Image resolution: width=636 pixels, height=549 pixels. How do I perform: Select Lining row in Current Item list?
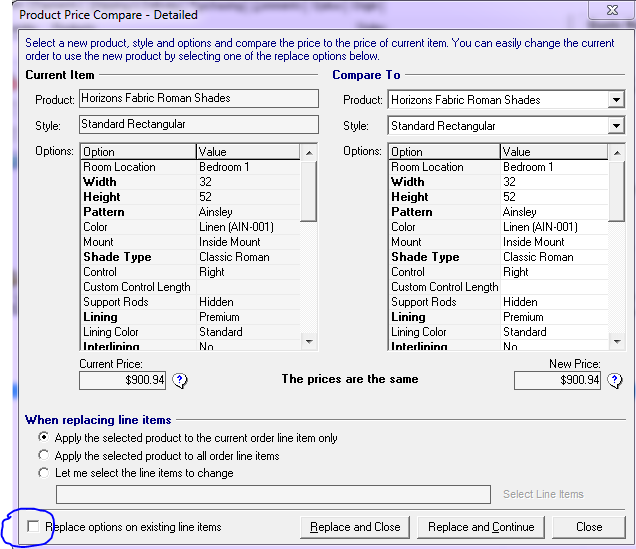click(x=190, y=317)
